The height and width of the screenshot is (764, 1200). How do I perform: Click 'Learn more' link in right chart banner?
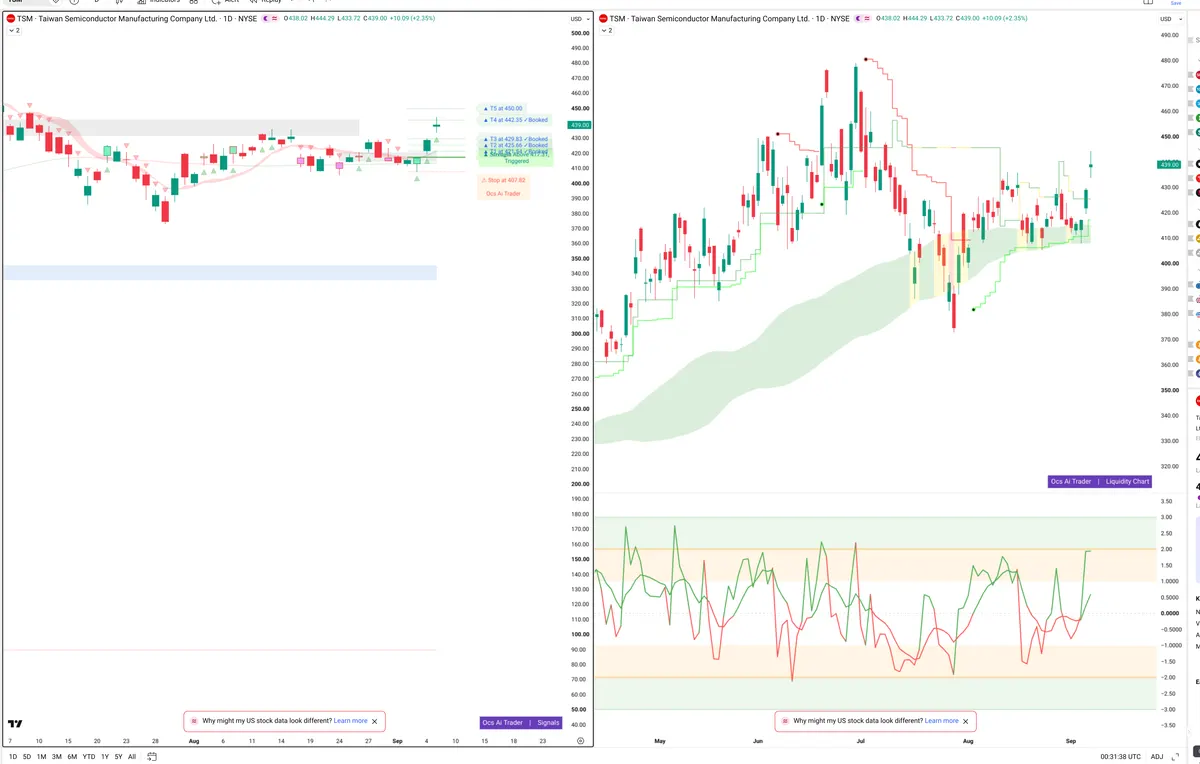942,721
